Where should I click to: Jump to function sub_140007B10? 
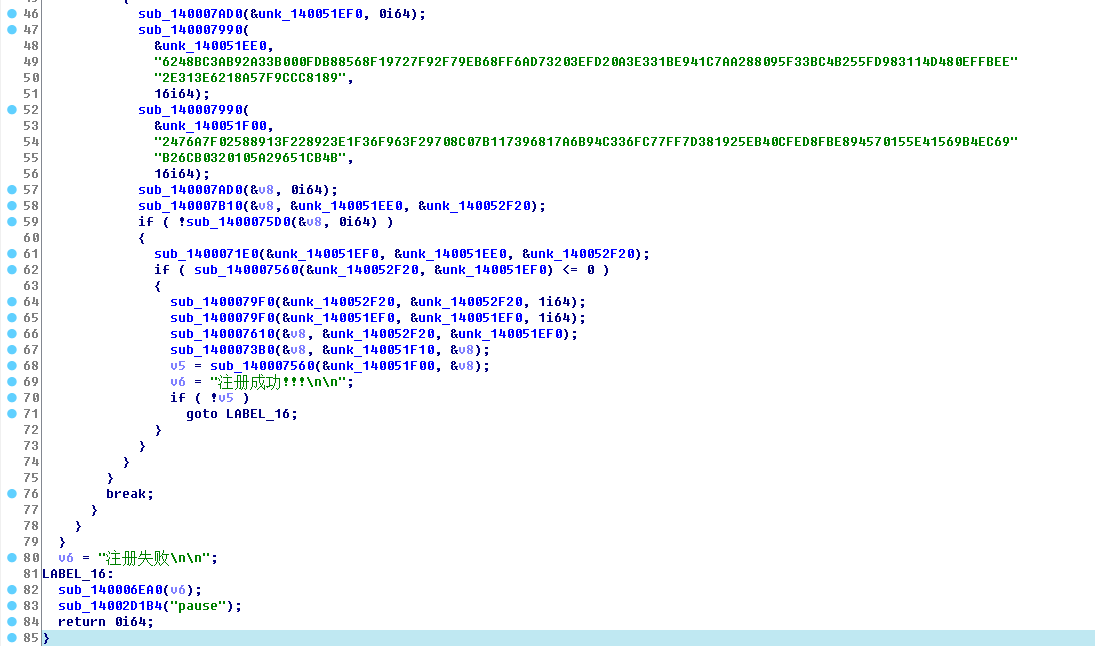click(x=190, y=205)
